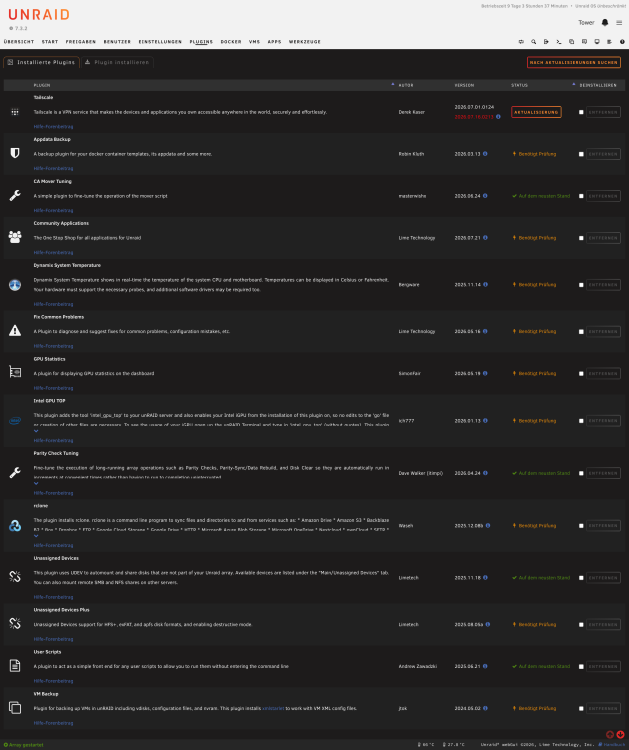Expand the Intel GPU TOP description chevron

(x=36, y=431)
